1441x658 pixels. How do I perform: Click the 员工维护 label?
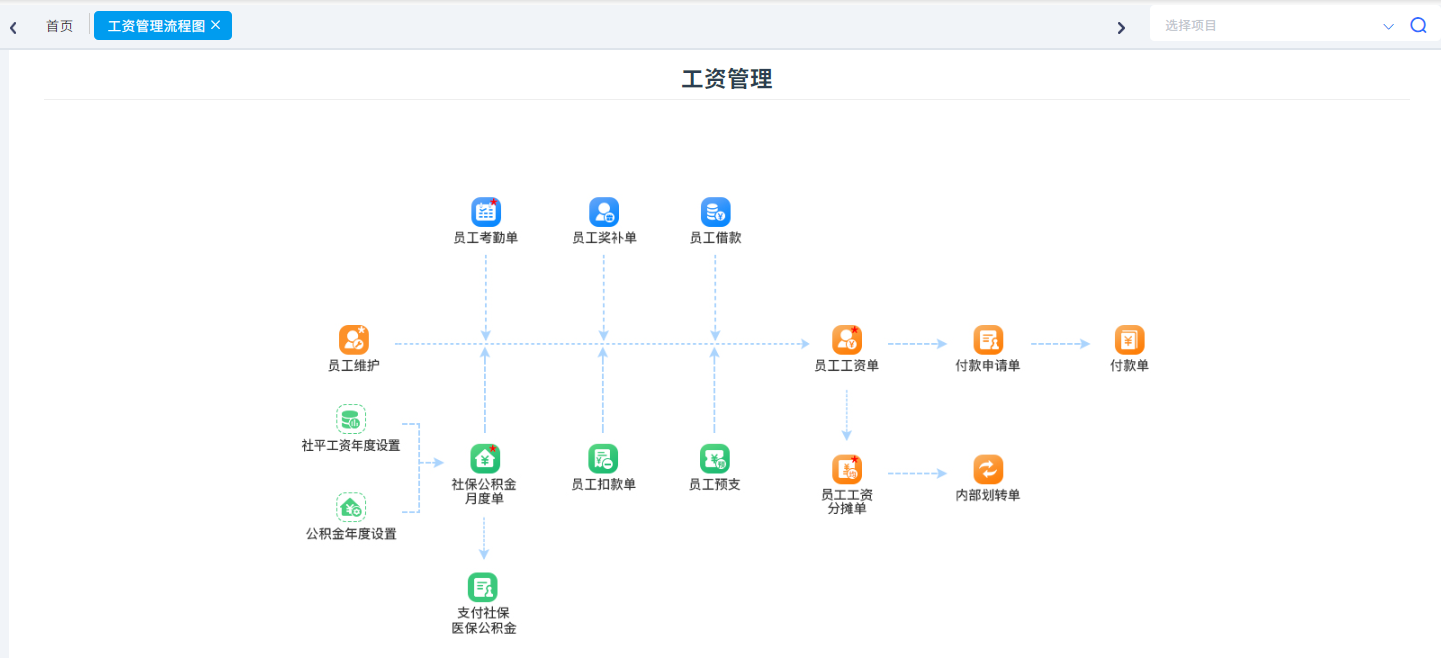pos(354,366)
